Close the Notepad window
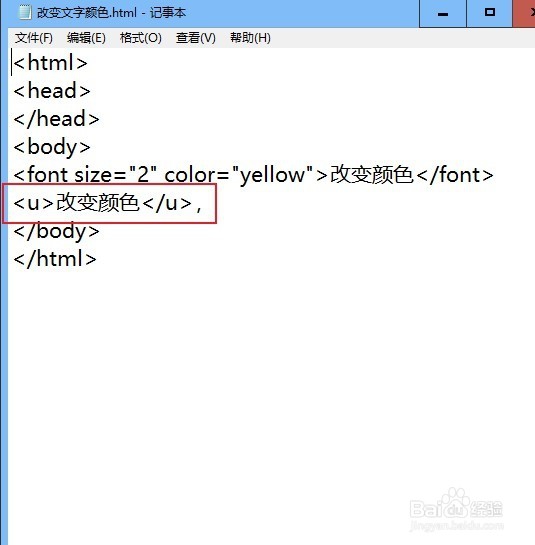 click(525, 13)
